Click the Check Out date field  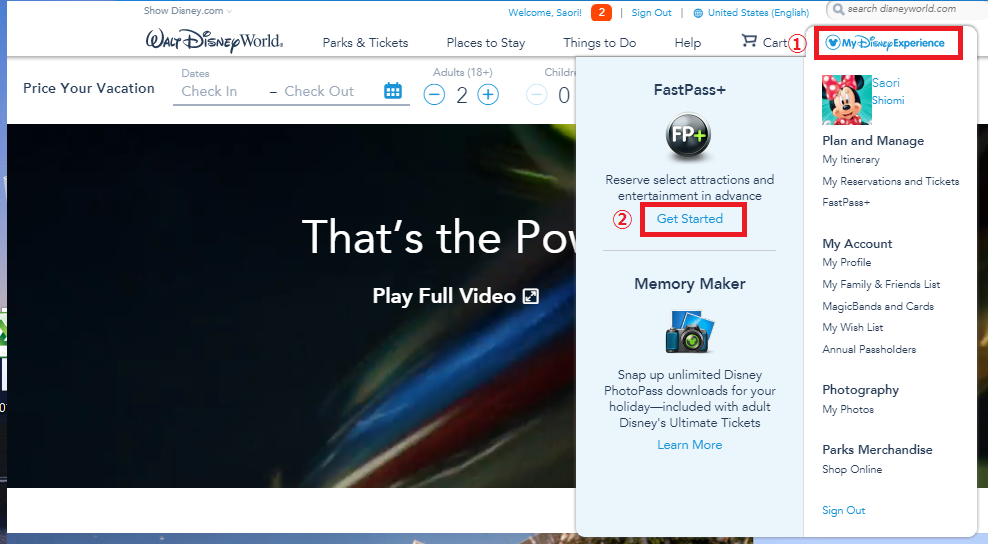pyautogui.click(x=319, y=91)
